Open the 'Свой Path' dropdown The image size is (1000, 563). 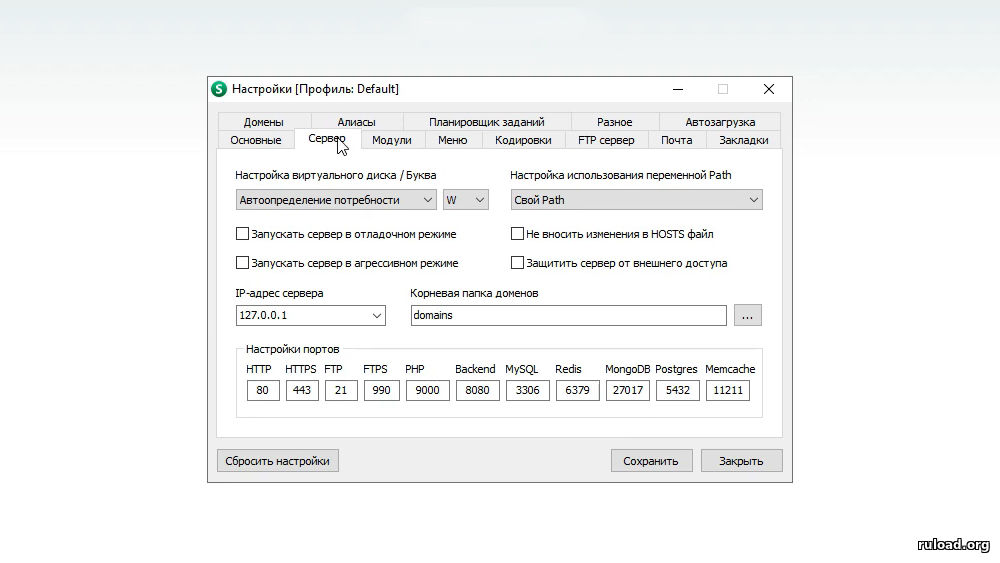coord(636,200)
